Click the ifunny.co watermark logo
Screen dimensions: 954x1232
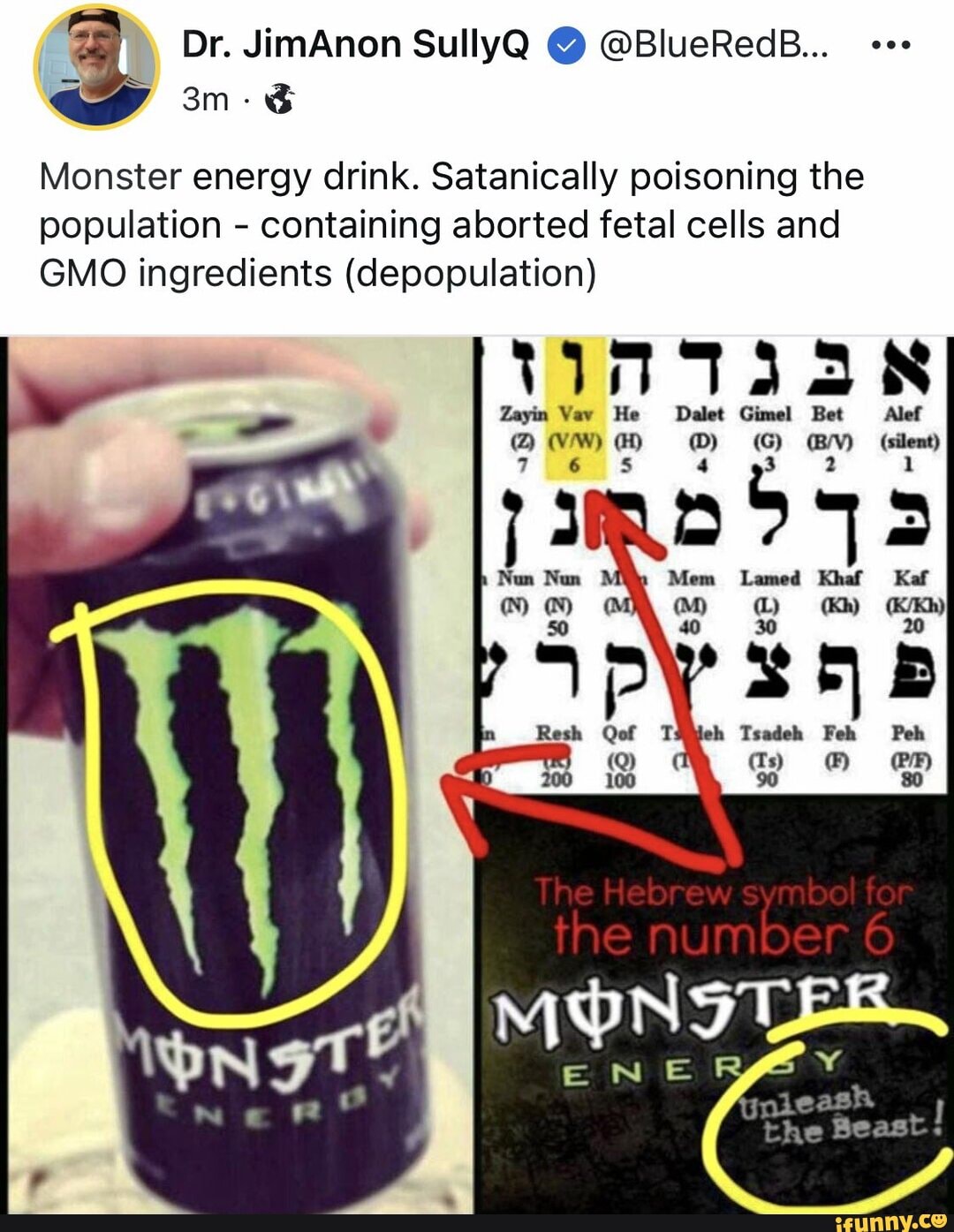[x=891, y=1221]
